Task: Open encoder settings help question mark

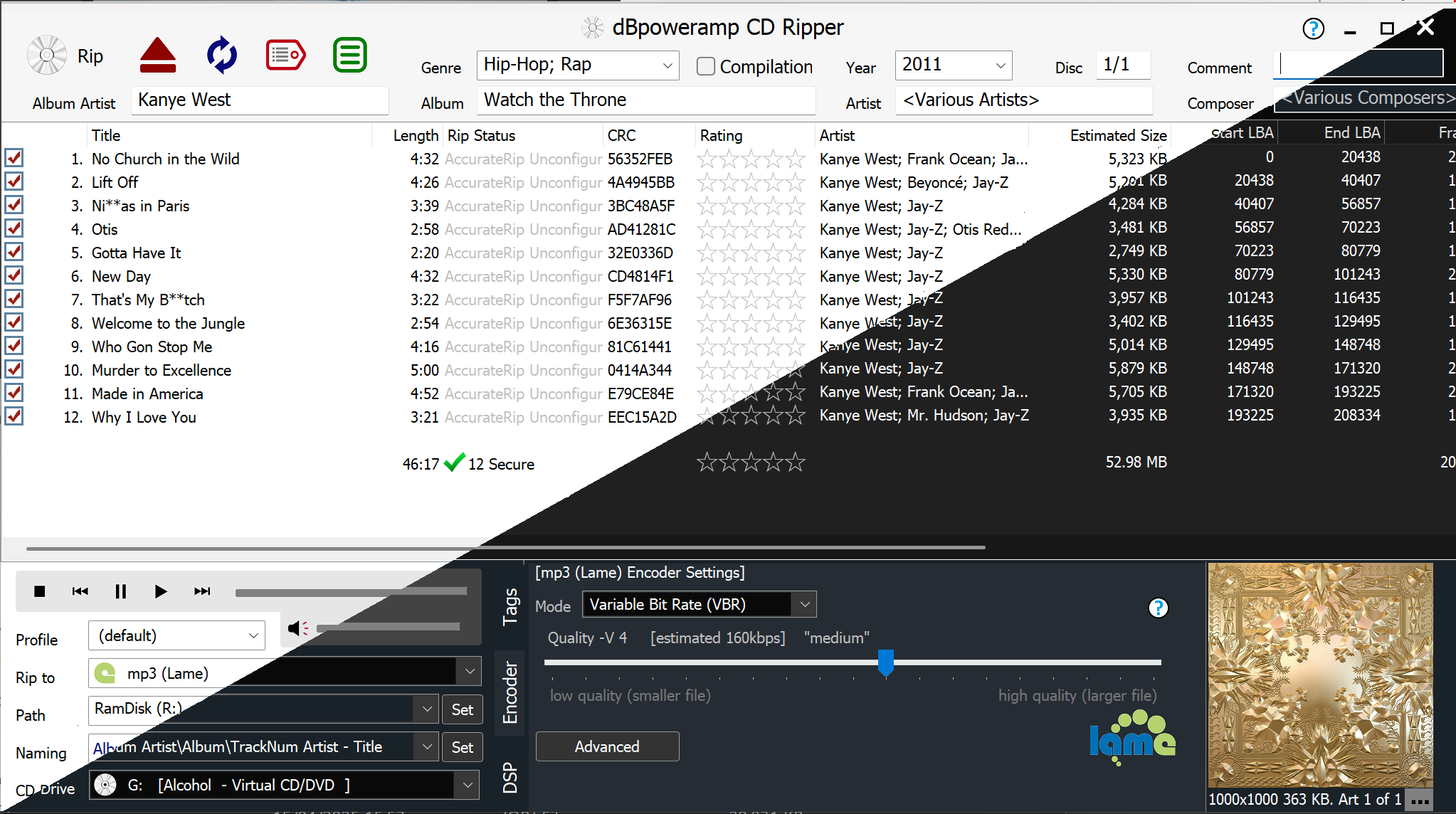Action: point(1159,608)
